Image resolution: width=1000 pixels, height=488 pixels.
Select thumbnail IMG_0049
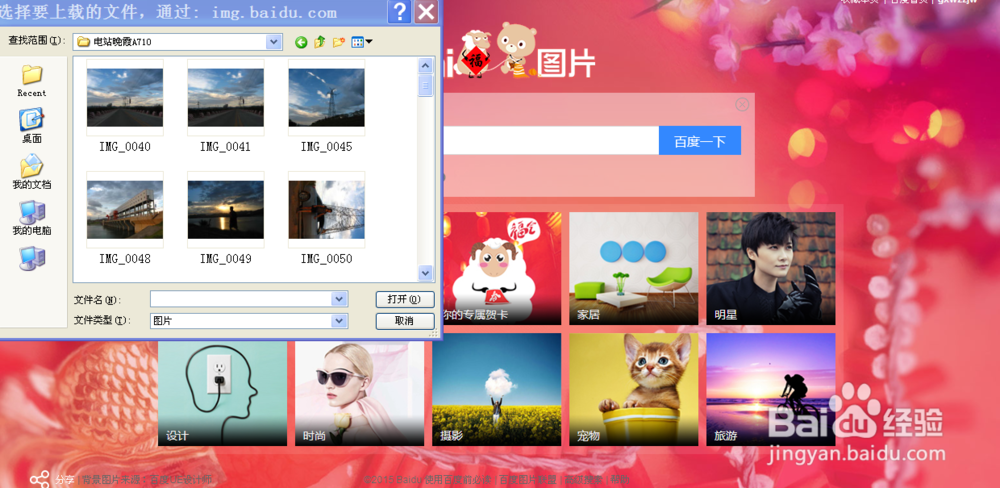point(226,209)
